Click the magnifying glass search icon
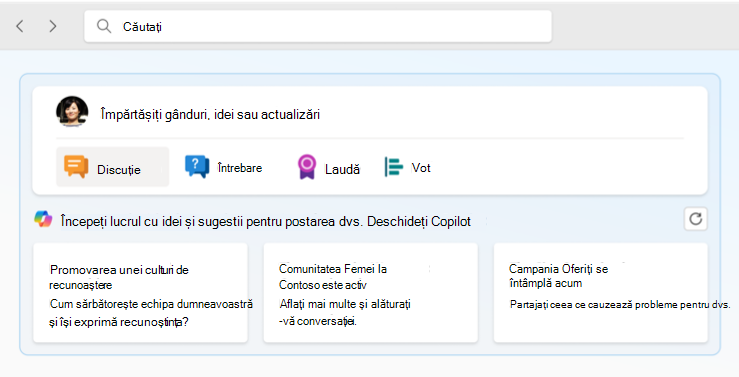 coord(104,26)
